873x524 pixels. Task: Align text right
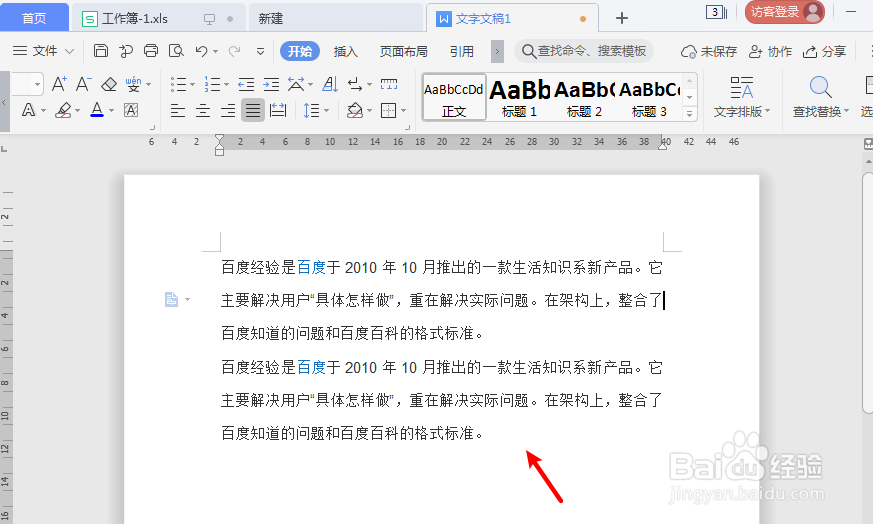click(228, 111)
